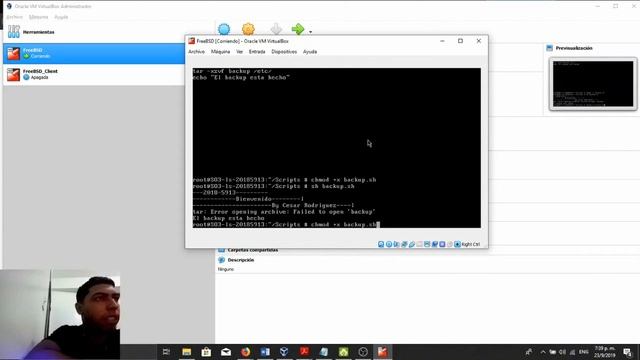Click the green Mostrar arrow toolbar icon
Viewport: 640px width, 360px height.
298,29
